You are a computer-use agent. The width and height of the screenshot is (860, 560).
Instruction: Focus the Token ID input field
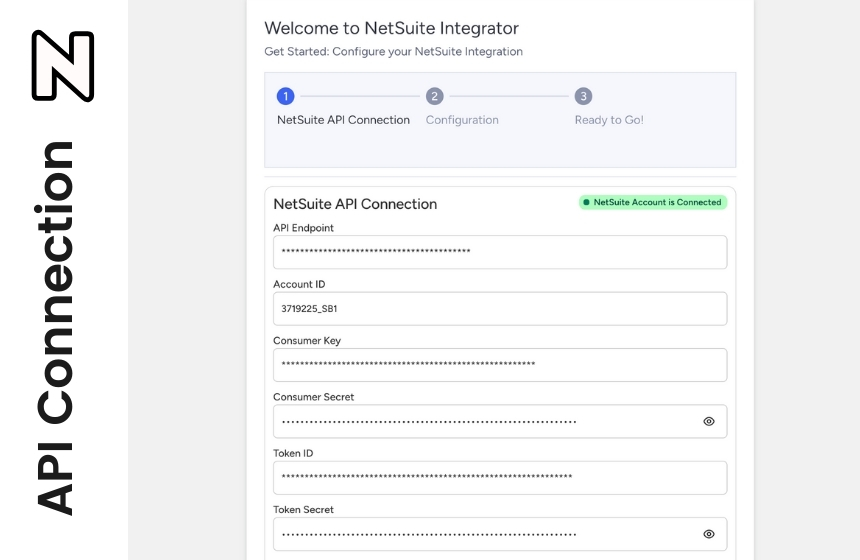[500, 478]
